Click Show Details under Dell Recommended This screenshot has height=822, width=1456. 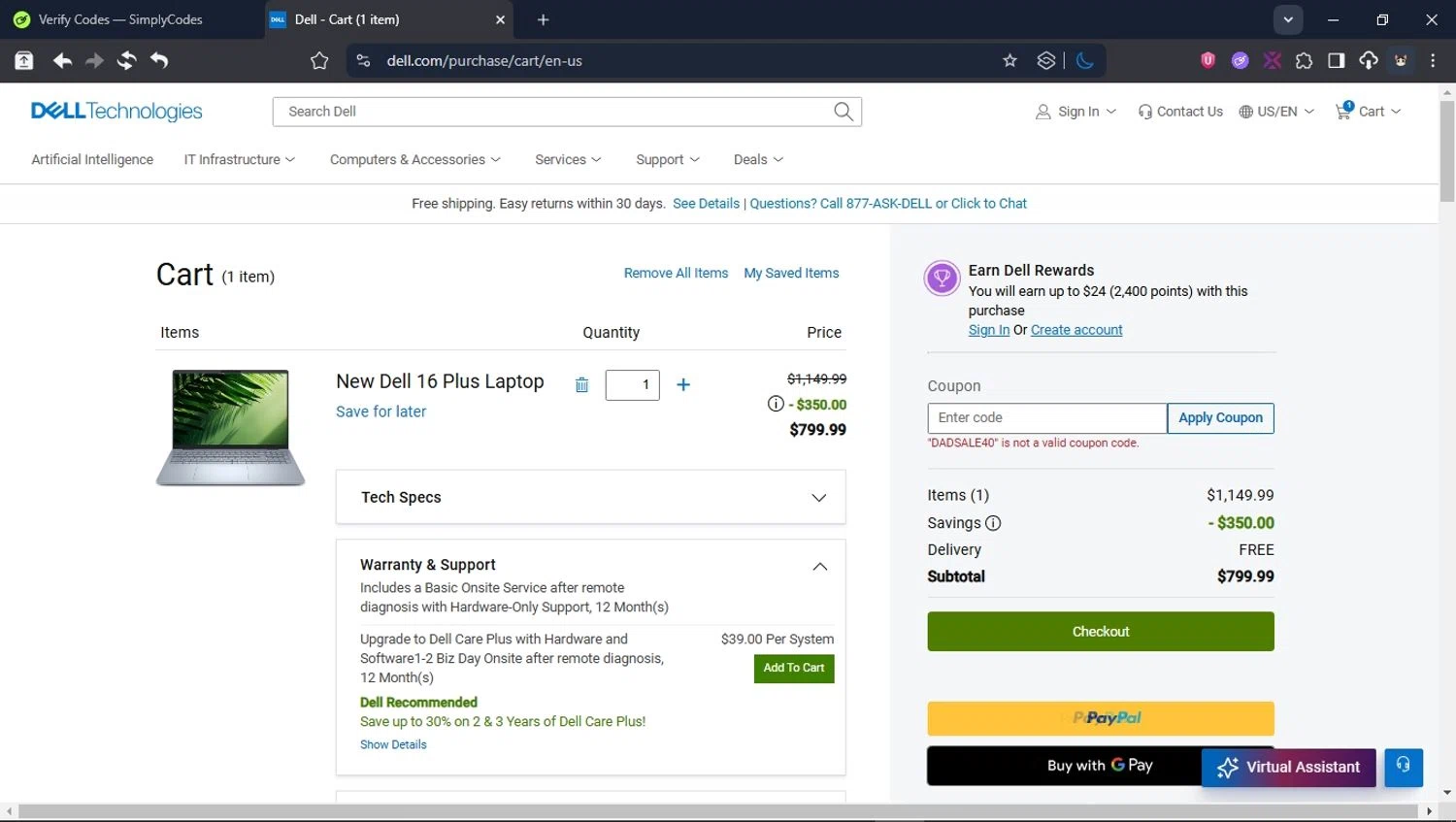[x=393, y=744]
